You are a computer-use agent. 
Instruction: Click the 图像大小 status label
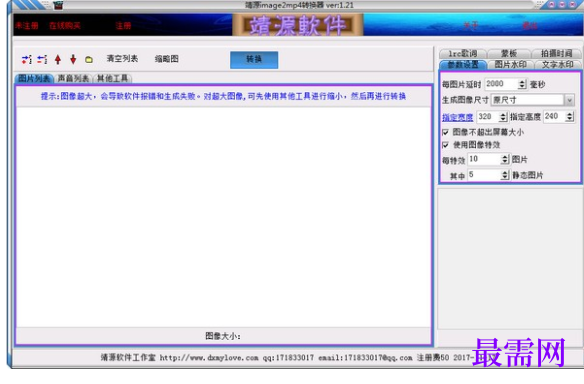point(223,336)
